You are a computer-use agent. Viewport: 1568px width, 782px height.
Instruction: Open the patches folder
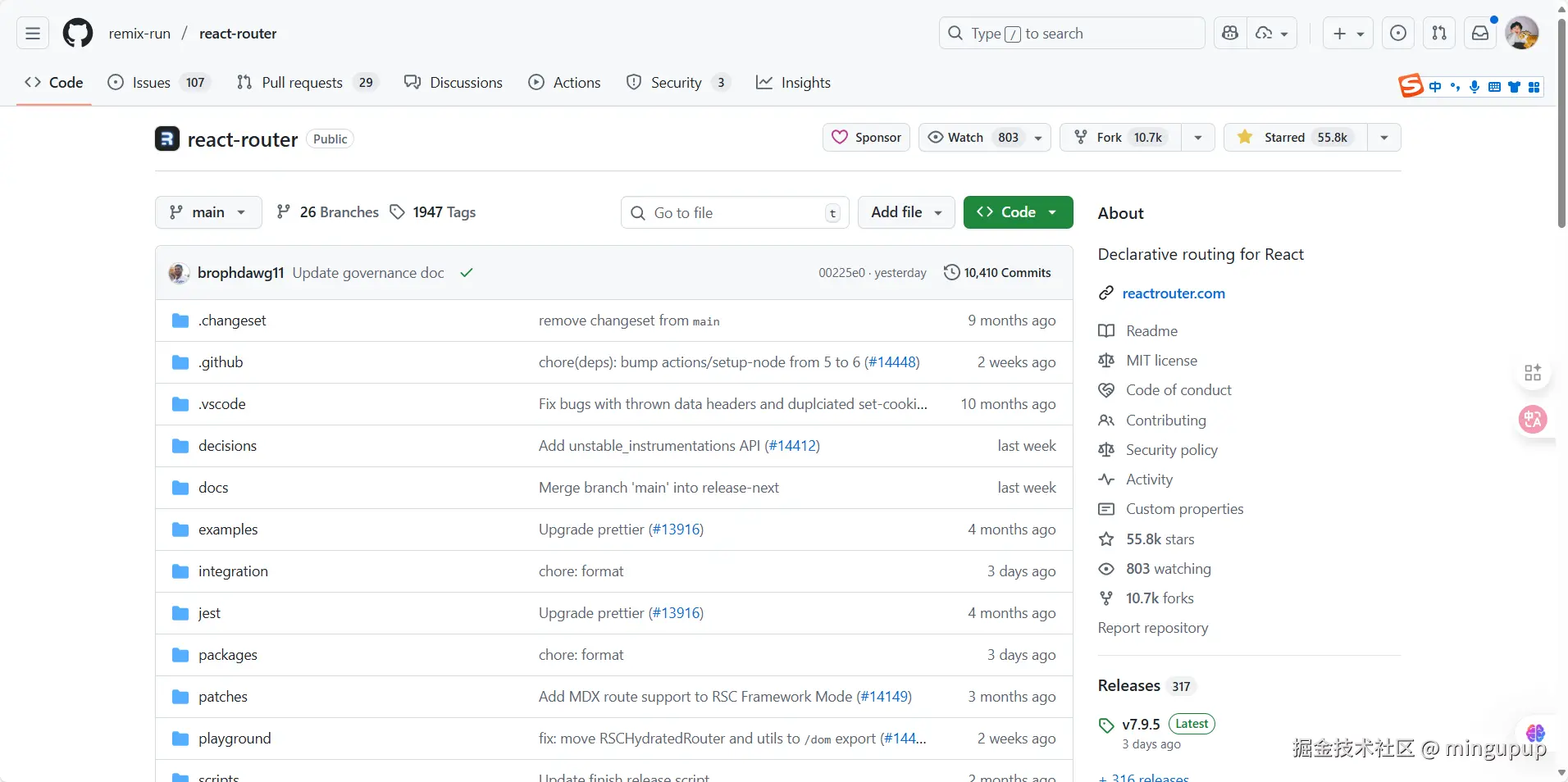tap(222, 697)
